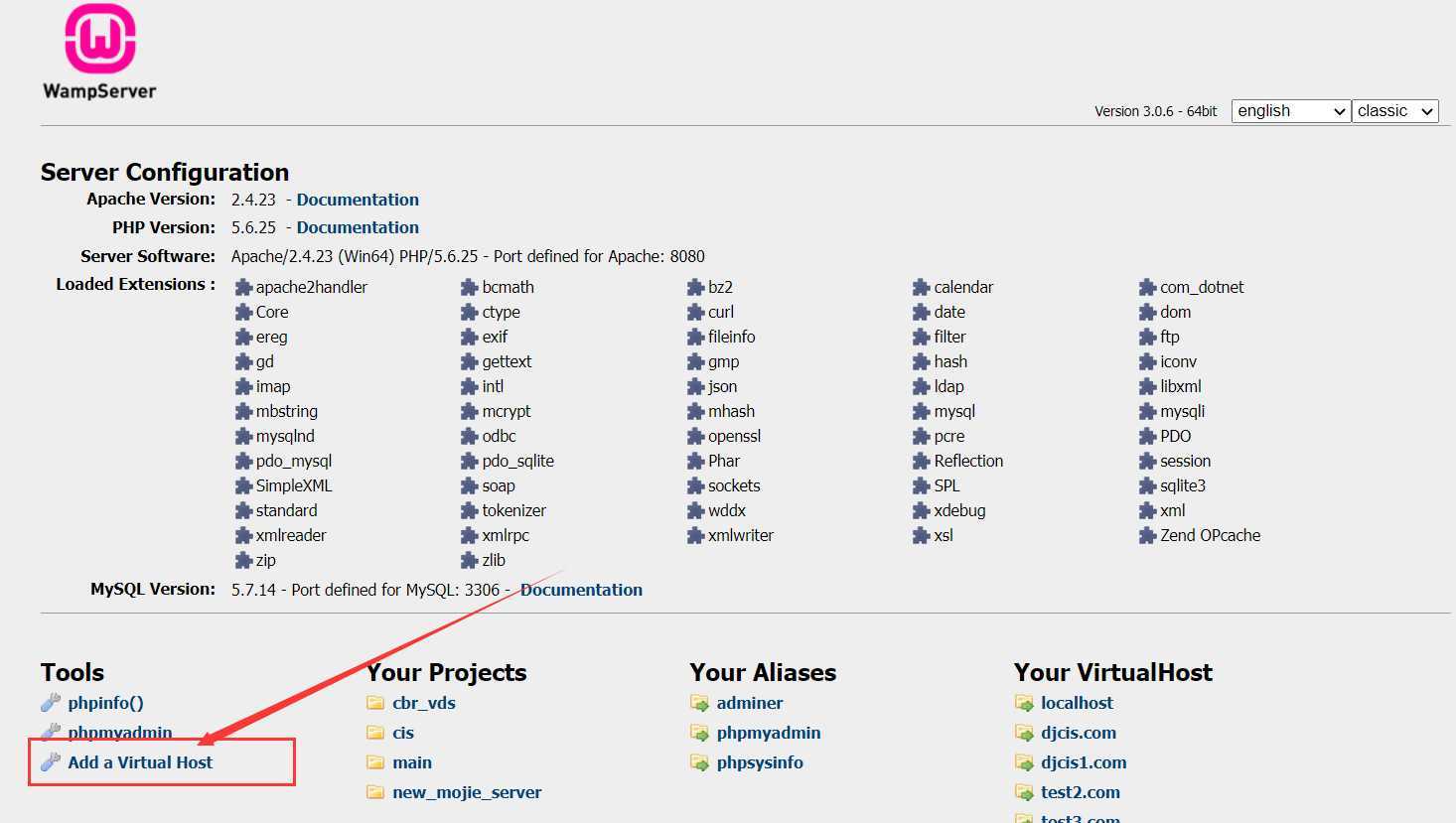Click alias icon beside phpmyadmin alias
The height and width of the screenshot is (823, 1456).
(x=699, y=733)
